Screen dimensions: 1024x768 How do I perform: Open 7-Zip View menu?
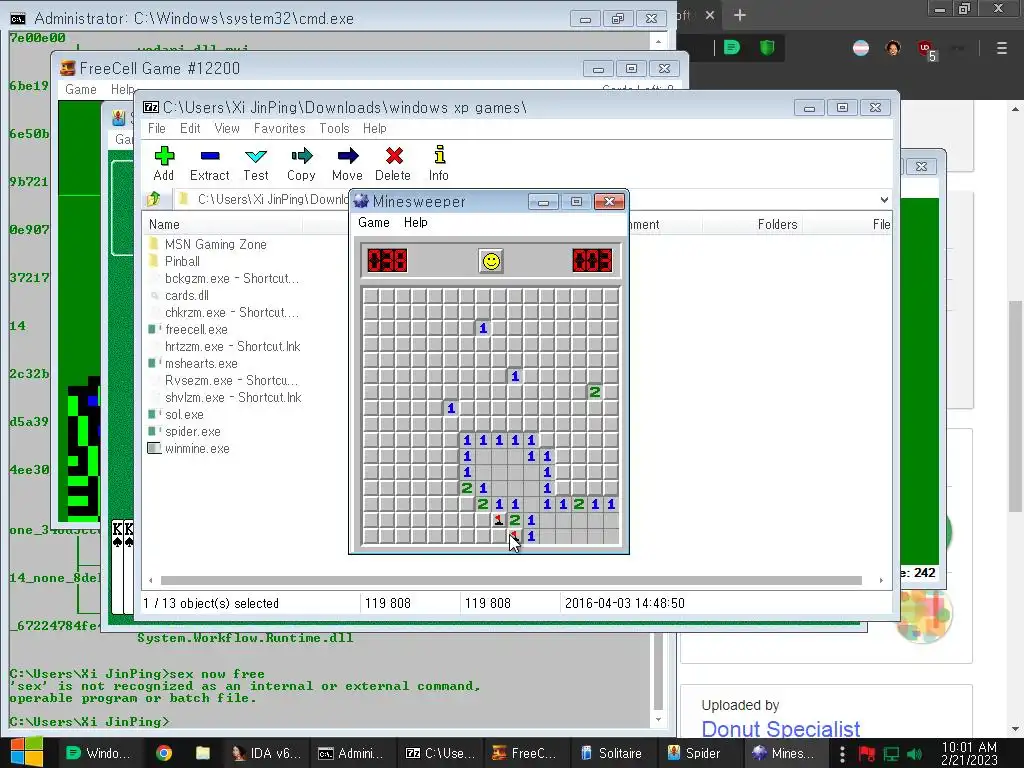227,129
